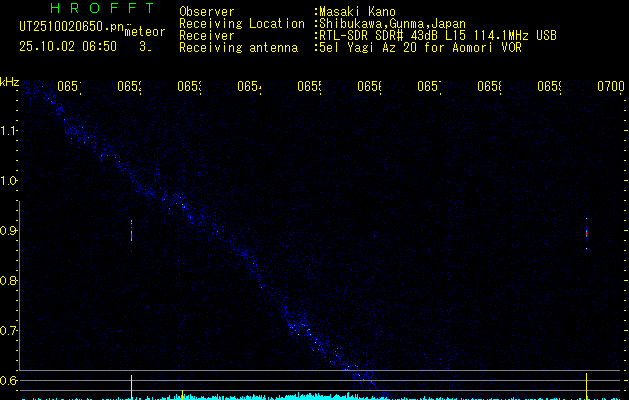This screenshot has height=400, width=629.
Task: Click the short yellow marker in the bottom strip
Action: (183, 394)
